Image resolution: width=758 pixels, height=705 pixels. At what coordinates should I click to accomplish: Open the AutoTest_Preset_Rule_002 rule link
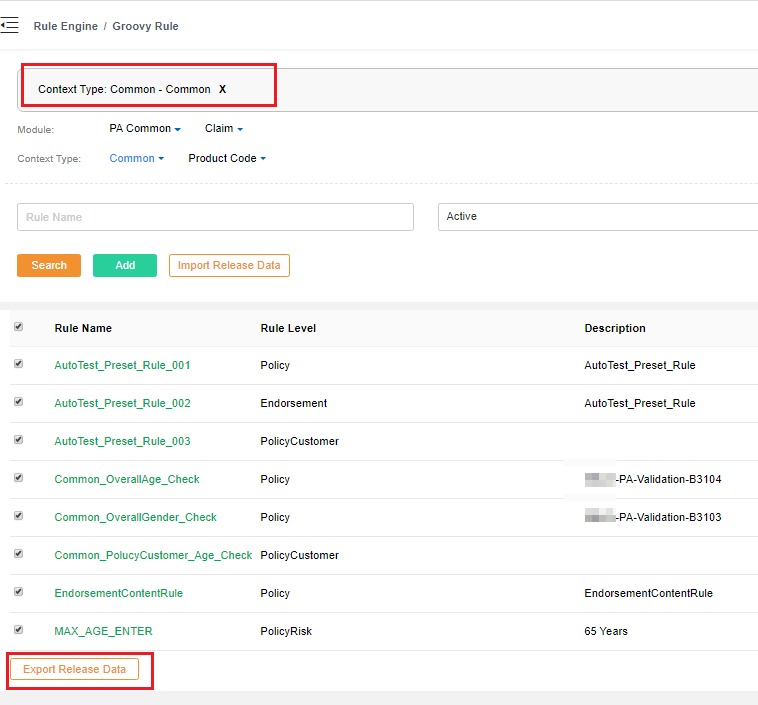coord(122,403)
